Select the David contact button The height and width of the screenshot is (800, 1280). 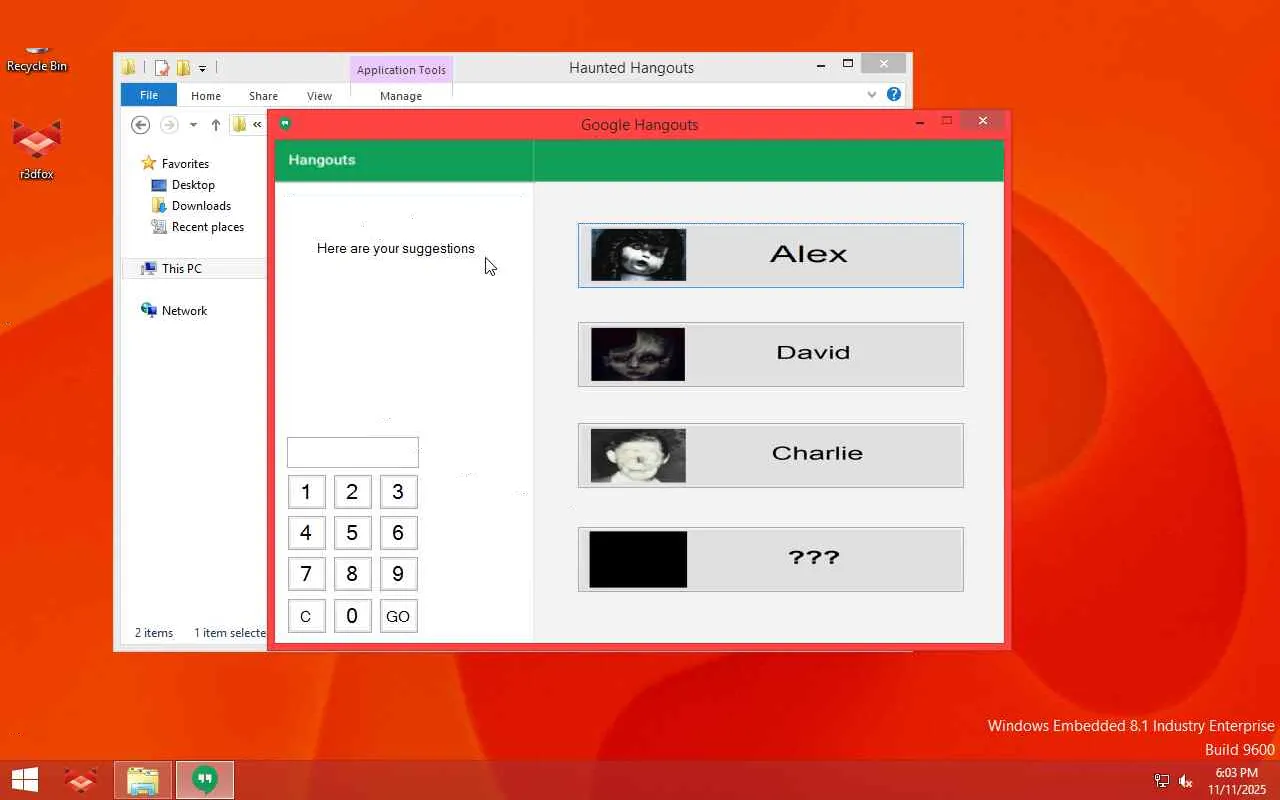pyautogui.click(x=771, y=354)
